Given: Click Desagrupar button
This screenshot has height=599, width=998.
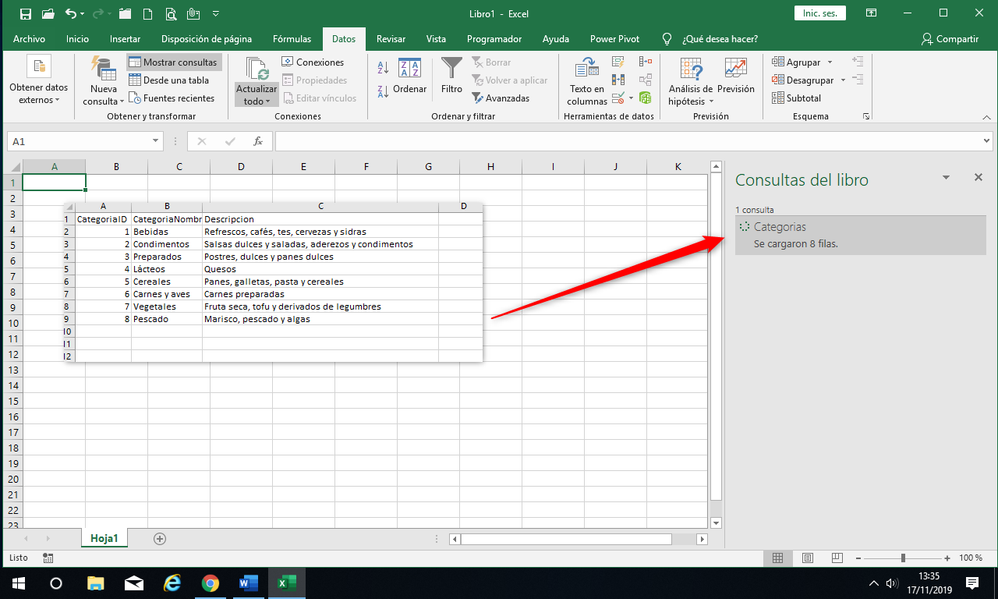Looking at the screenshot, I should [x=802, y=80].
